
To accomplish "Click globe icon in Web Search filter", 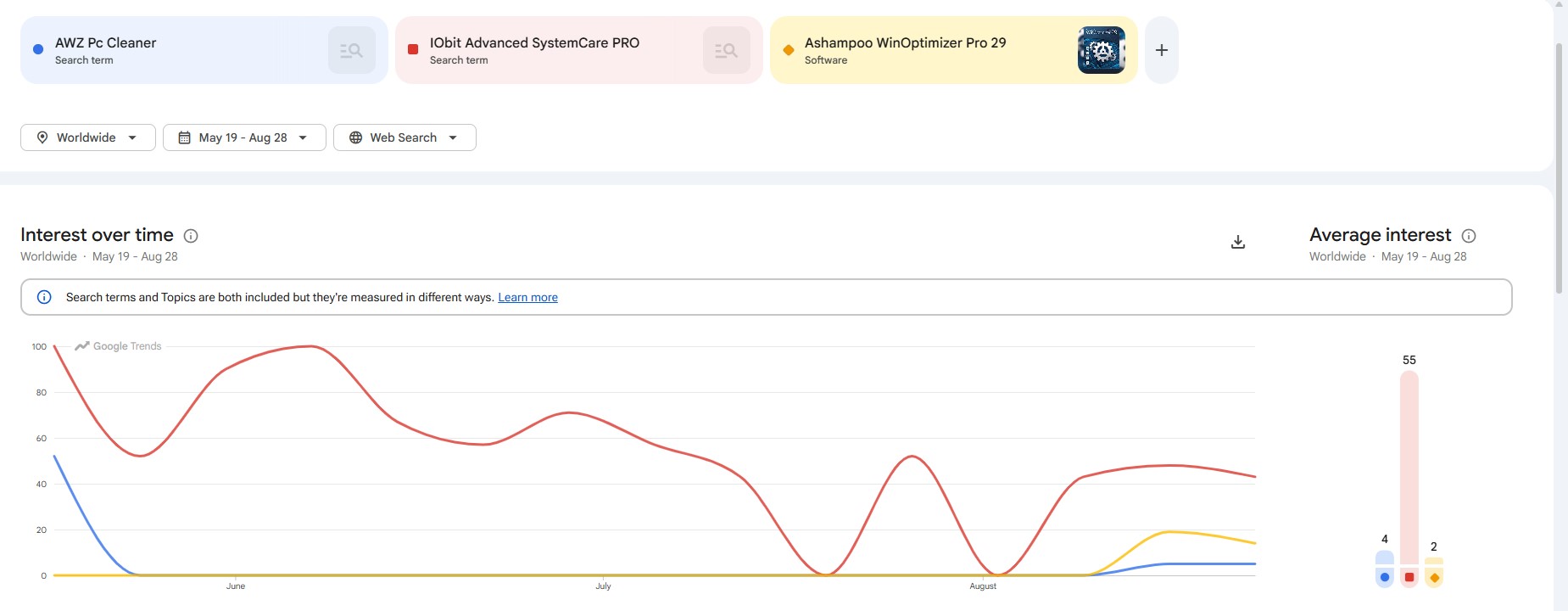I will [355, 137].
